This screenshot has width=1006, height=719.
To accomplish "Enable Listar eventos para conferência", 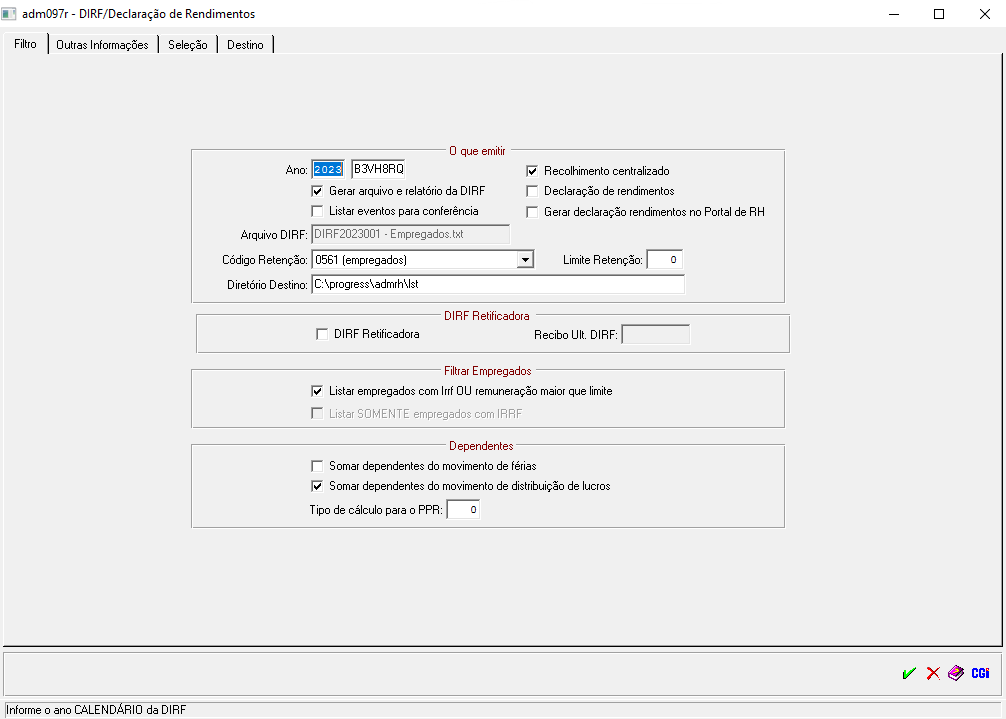I will tap(317, 211).
